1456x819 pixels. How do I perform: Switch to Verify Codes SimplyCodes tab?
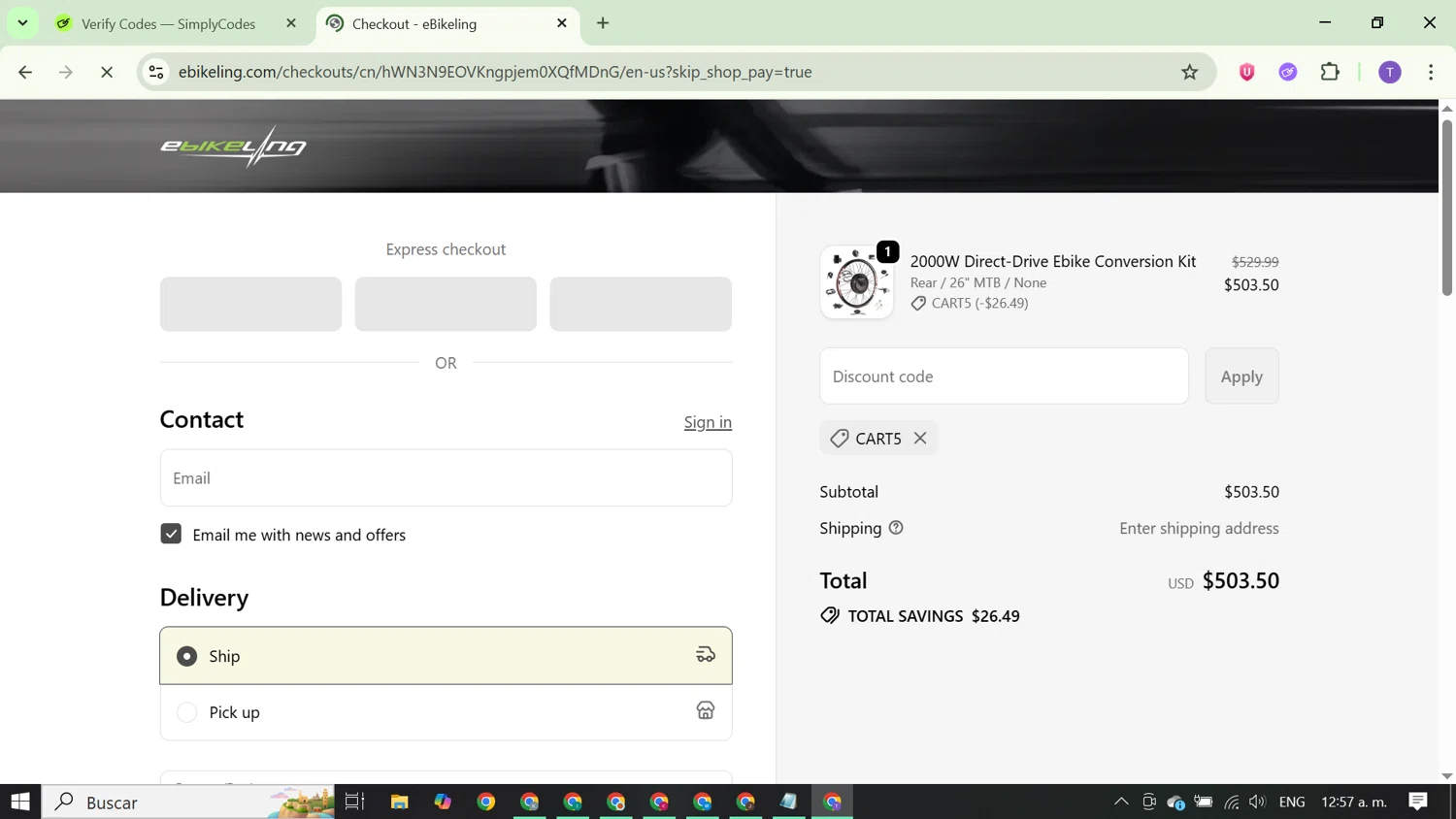pos(167,23)
